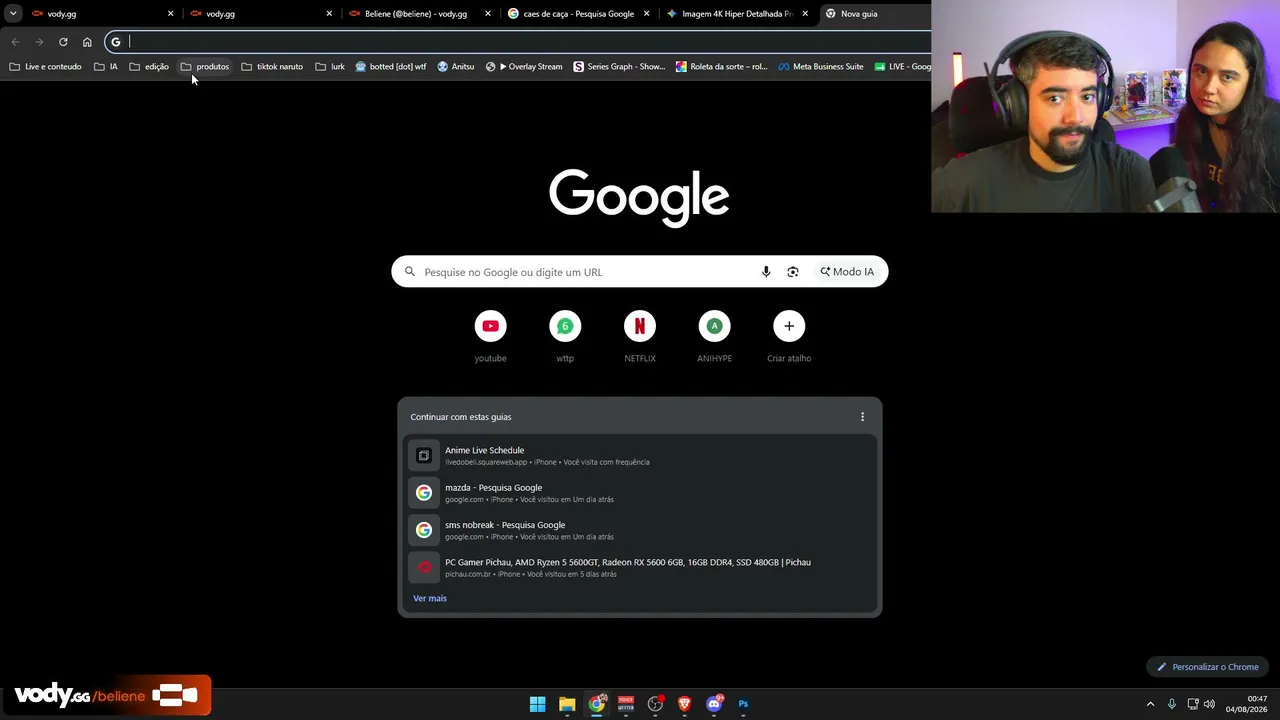Open Brave browser from the taskbar
The image size is (1280, 720).
[685, 704]
